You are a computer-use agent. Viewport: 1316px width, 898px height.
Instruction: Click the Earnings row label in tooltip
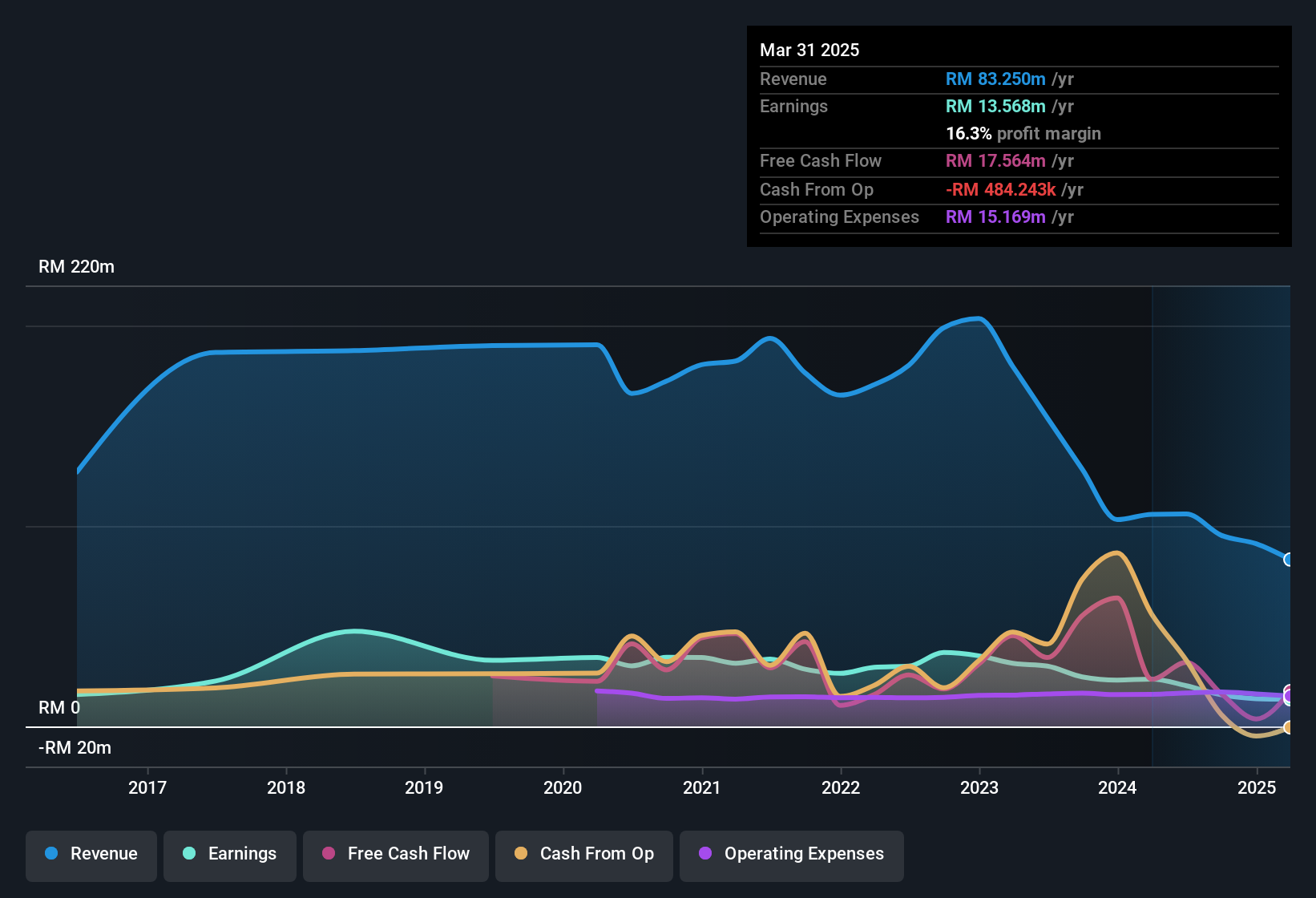[793, 106]
